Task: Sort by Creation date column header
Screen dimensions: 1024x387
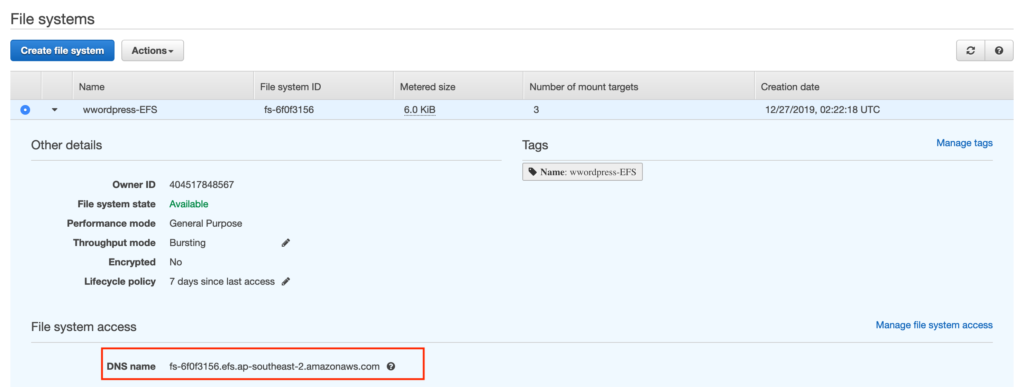Action: coord(790,87)
